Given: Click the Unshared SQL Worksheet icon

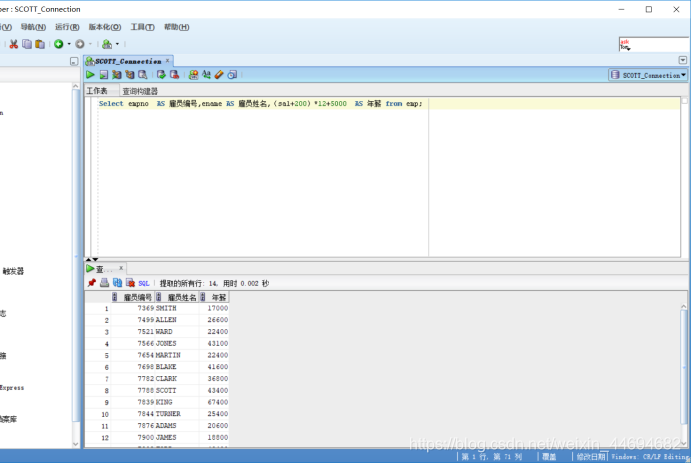Looking at the screenshot, I should (193, 75).
